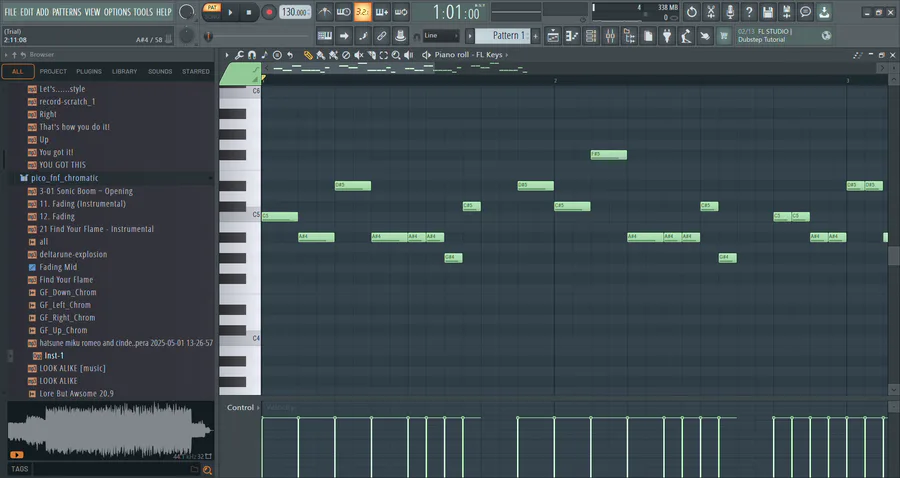900x478 pixels.
Task: Open the piano roll snap magnet menu
Action: [252, 55]
